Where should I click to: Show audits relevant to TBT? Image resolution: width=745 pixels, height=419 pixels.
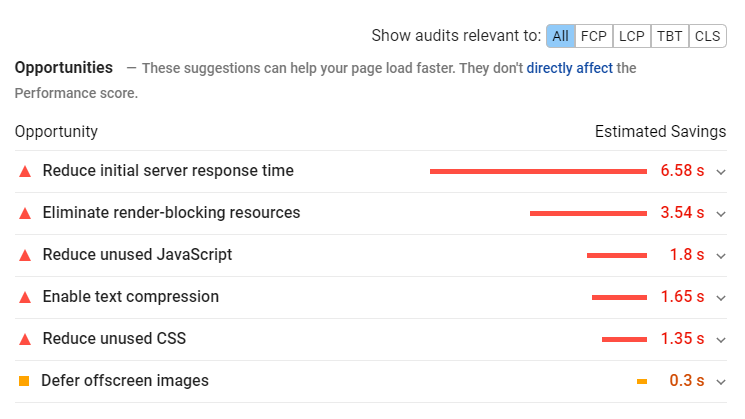(669, 36)
